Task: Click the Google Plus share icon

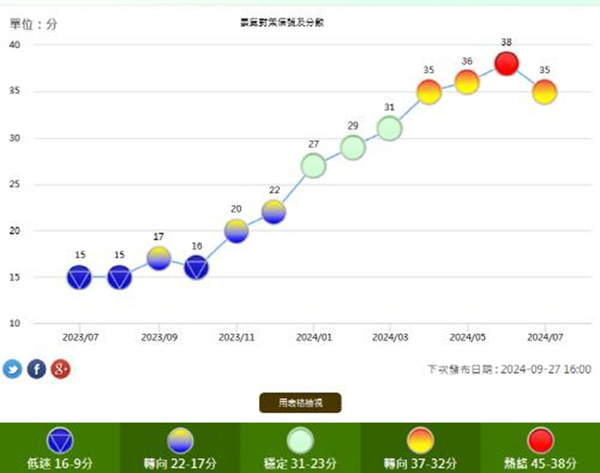Action: 61,369
